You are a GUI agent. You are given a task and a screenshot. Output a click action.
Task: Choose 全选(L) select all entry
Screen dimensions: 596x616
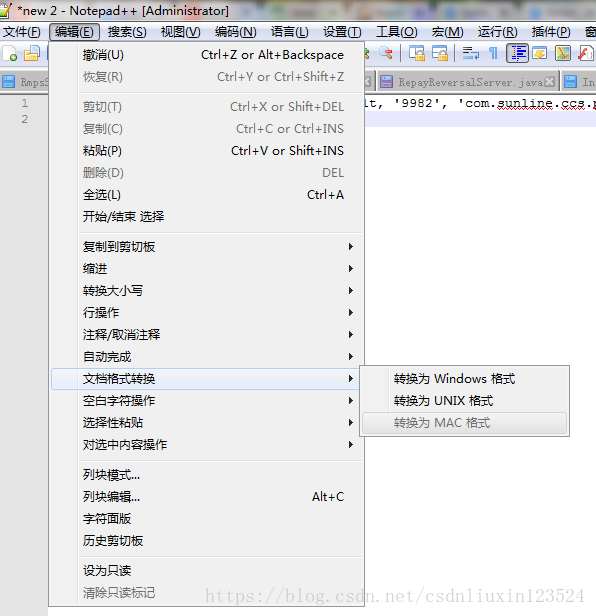[x=207, y=195]
